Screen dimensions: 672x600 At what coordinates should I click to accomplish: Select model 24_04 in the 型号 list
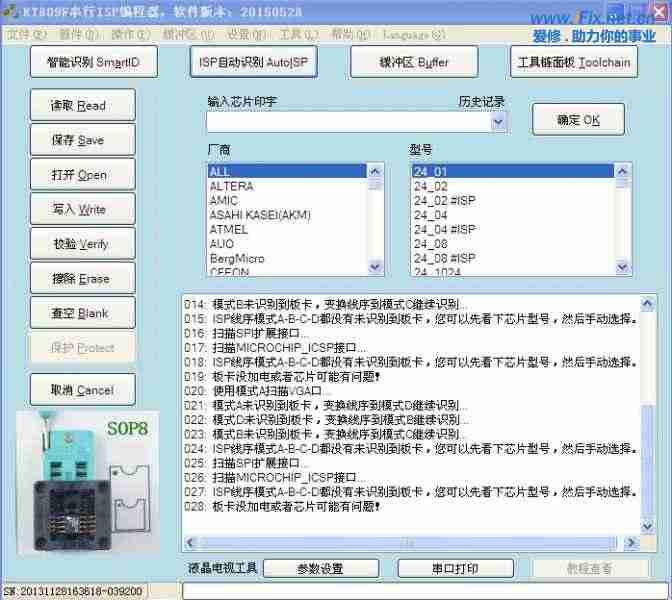(513, 215)
